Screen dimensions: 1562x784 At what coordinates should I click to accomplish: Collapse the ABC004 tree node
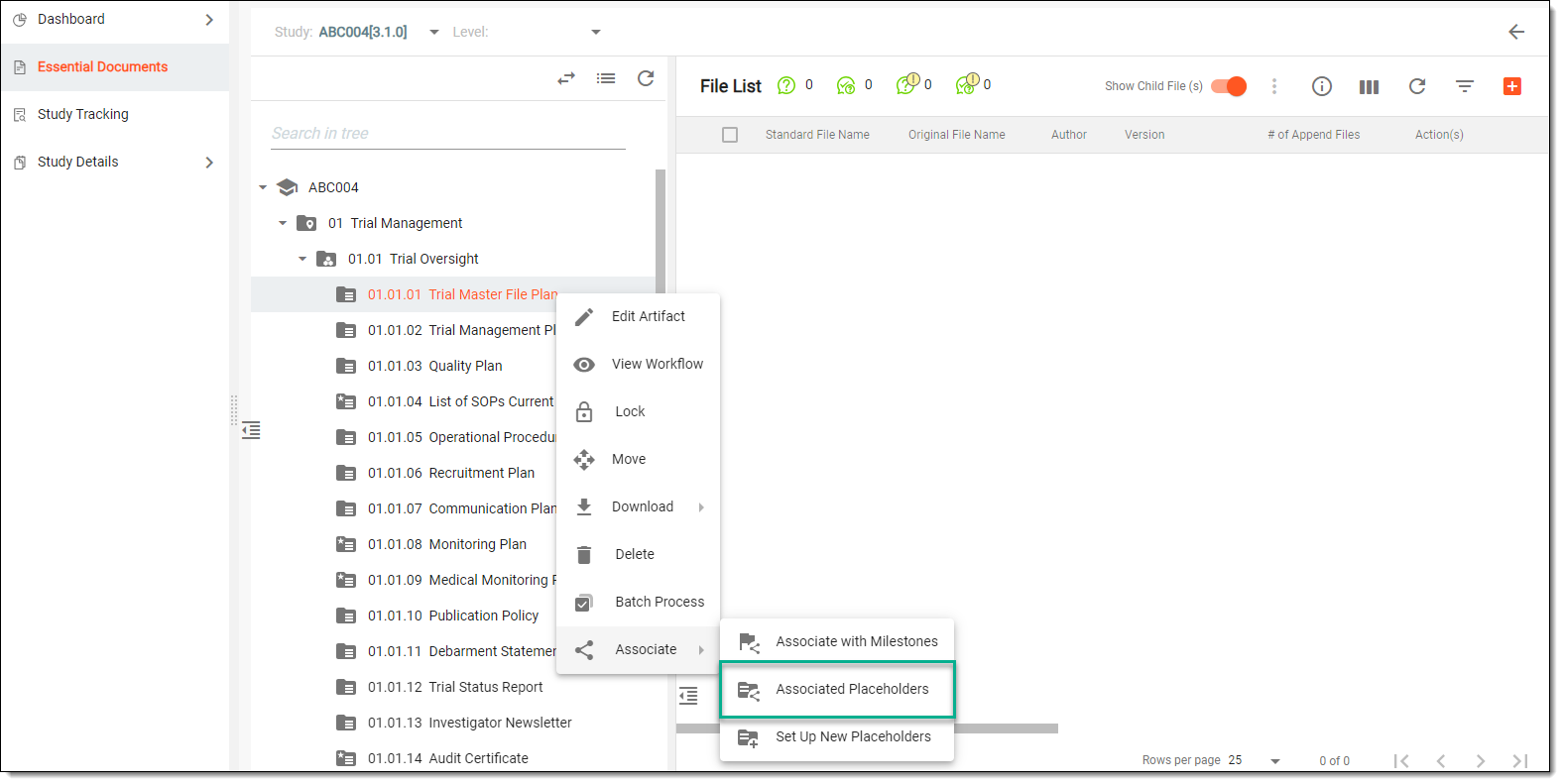coord(263,187)
